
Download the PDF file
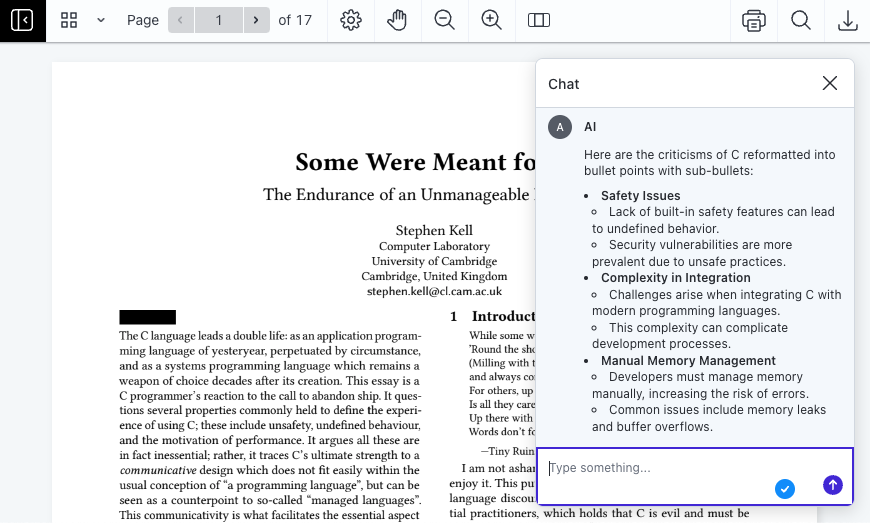847,20
